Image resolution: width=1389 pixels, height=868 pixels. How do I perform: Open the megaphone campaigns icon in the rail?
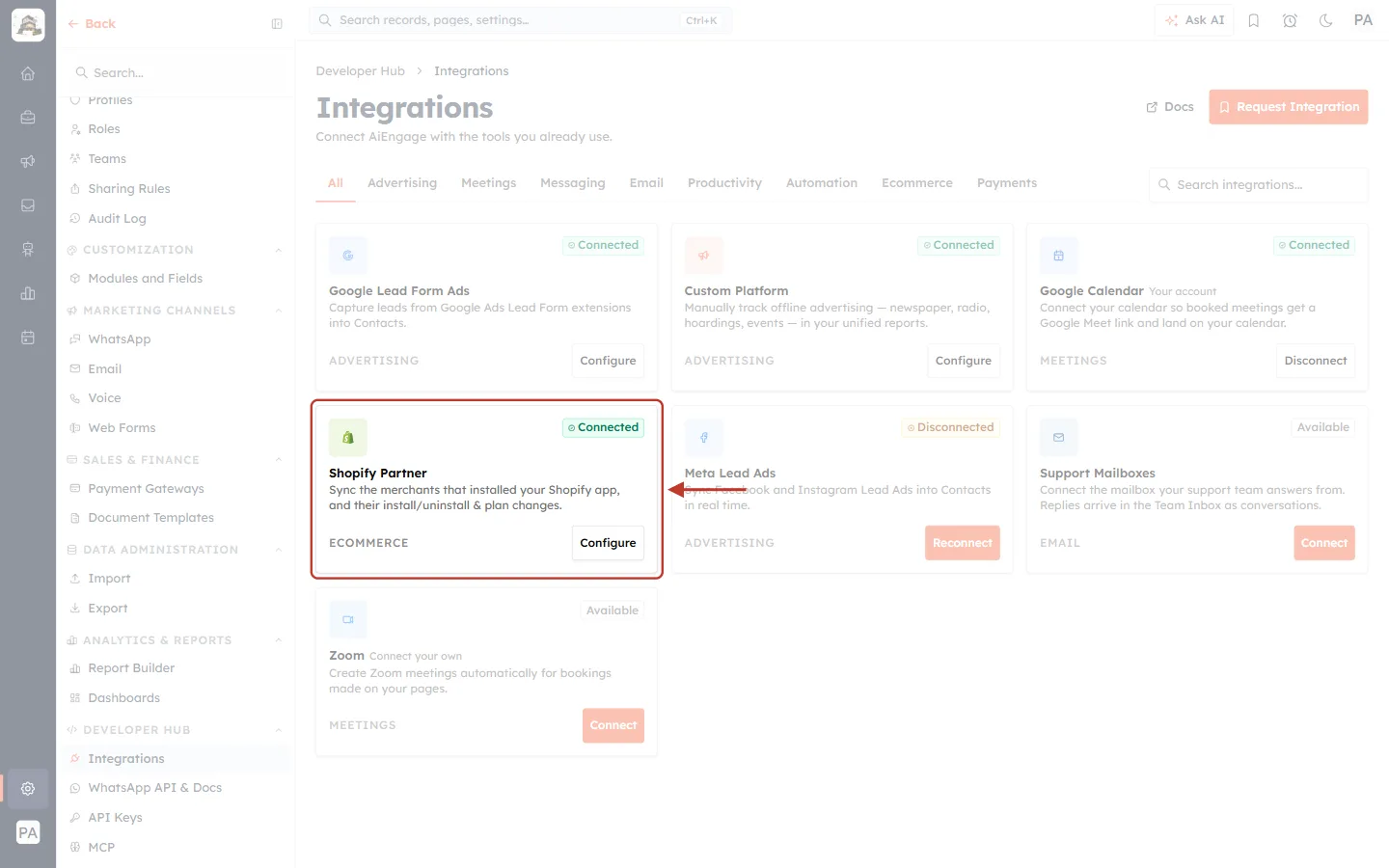coord(28,161)
